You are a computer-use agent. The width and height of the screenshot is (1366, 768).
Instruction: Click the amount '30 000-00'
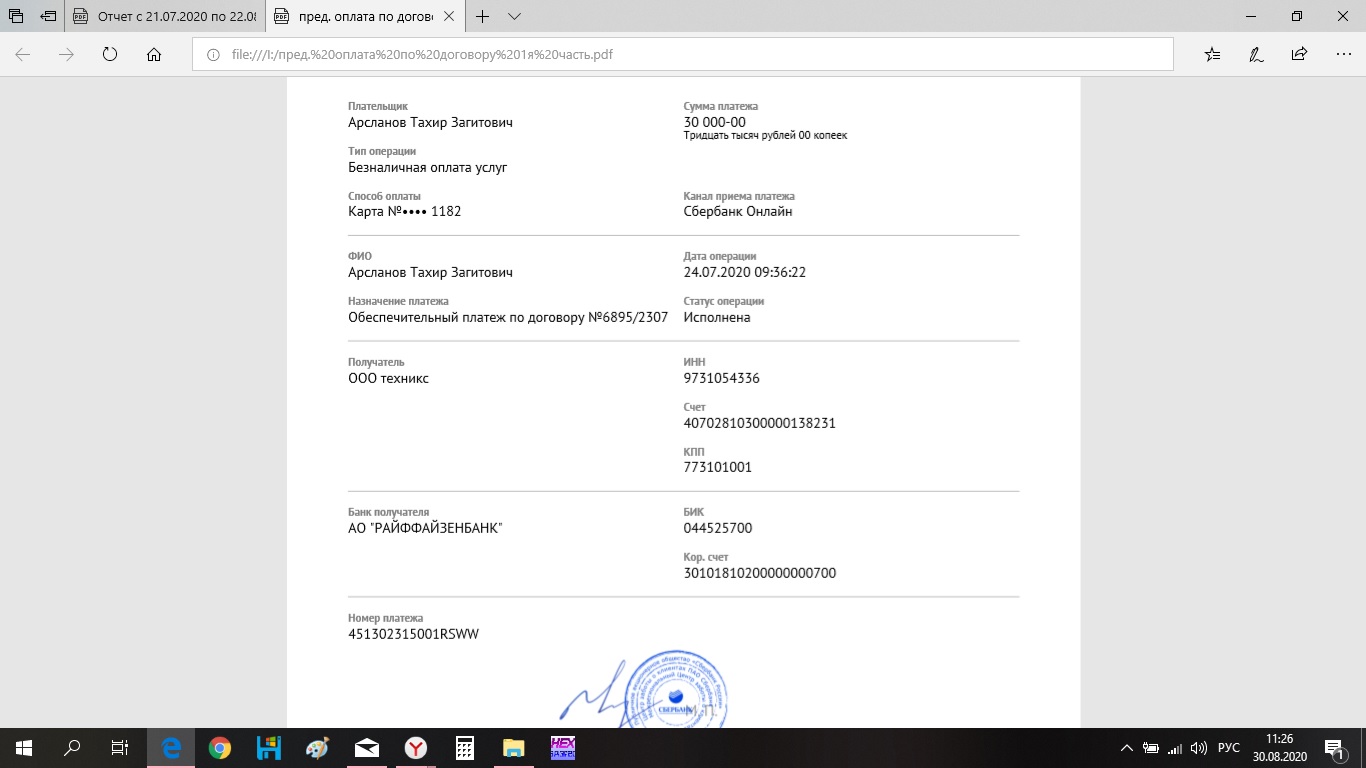(714, 122)
